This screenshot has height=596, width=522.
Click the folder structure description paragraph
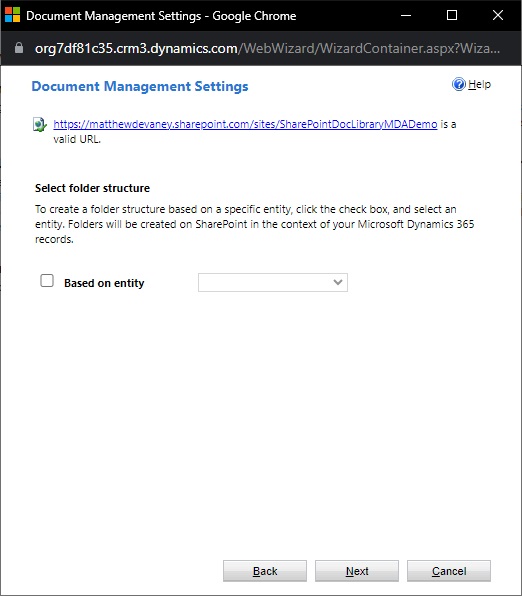tap(255, 224)
